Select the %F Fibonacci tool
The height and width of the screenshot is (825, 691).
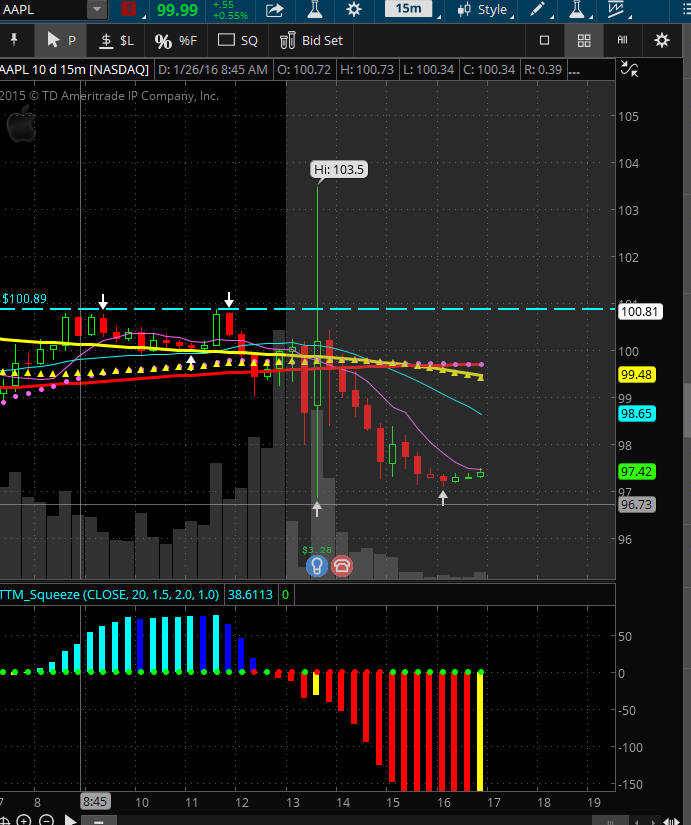click(x=176, y=41)
